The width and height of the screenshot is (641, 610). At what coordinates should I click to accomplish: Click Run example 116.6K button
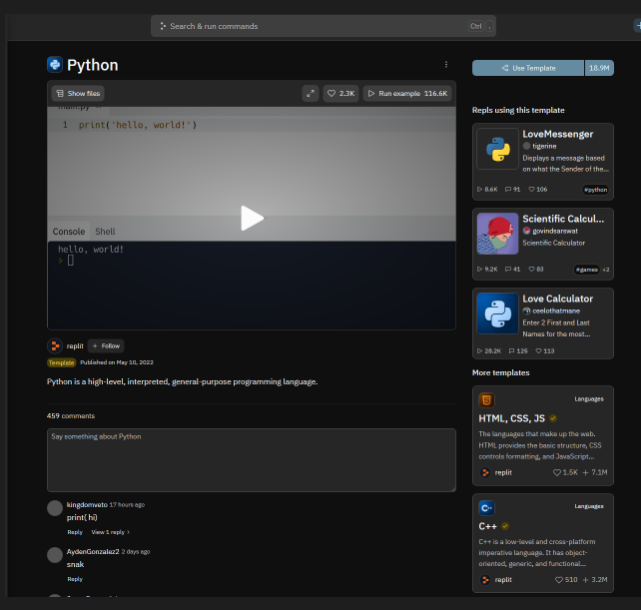click(x=407, y=94)
